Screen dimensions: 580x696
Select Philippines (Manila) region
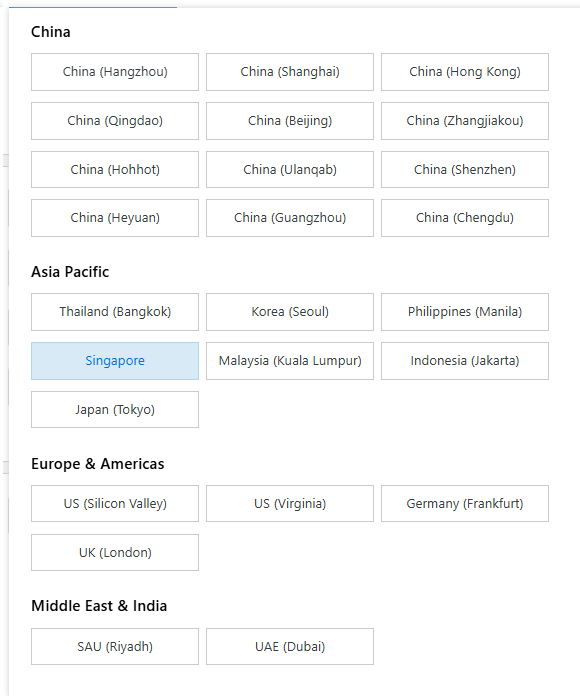465,312
